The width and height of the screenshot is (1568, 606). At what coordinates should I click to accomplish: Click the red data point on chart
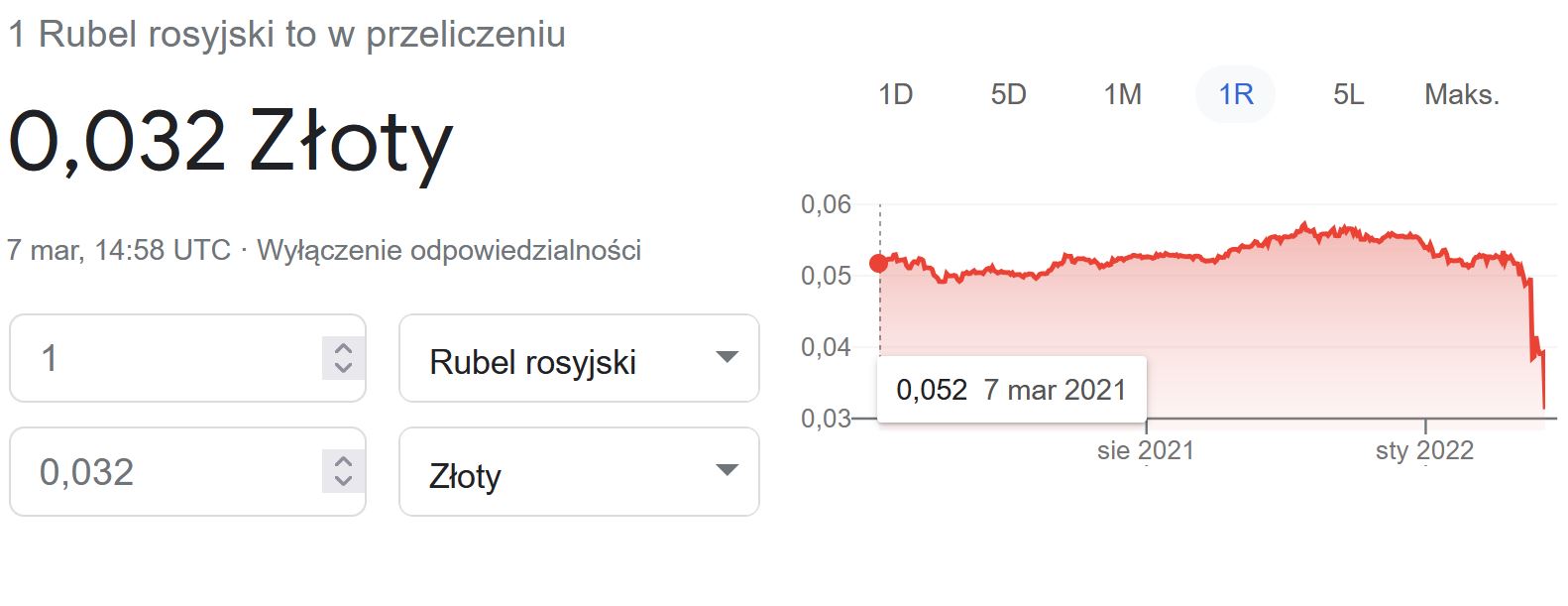pyautogui.click(x=878, y=263)
